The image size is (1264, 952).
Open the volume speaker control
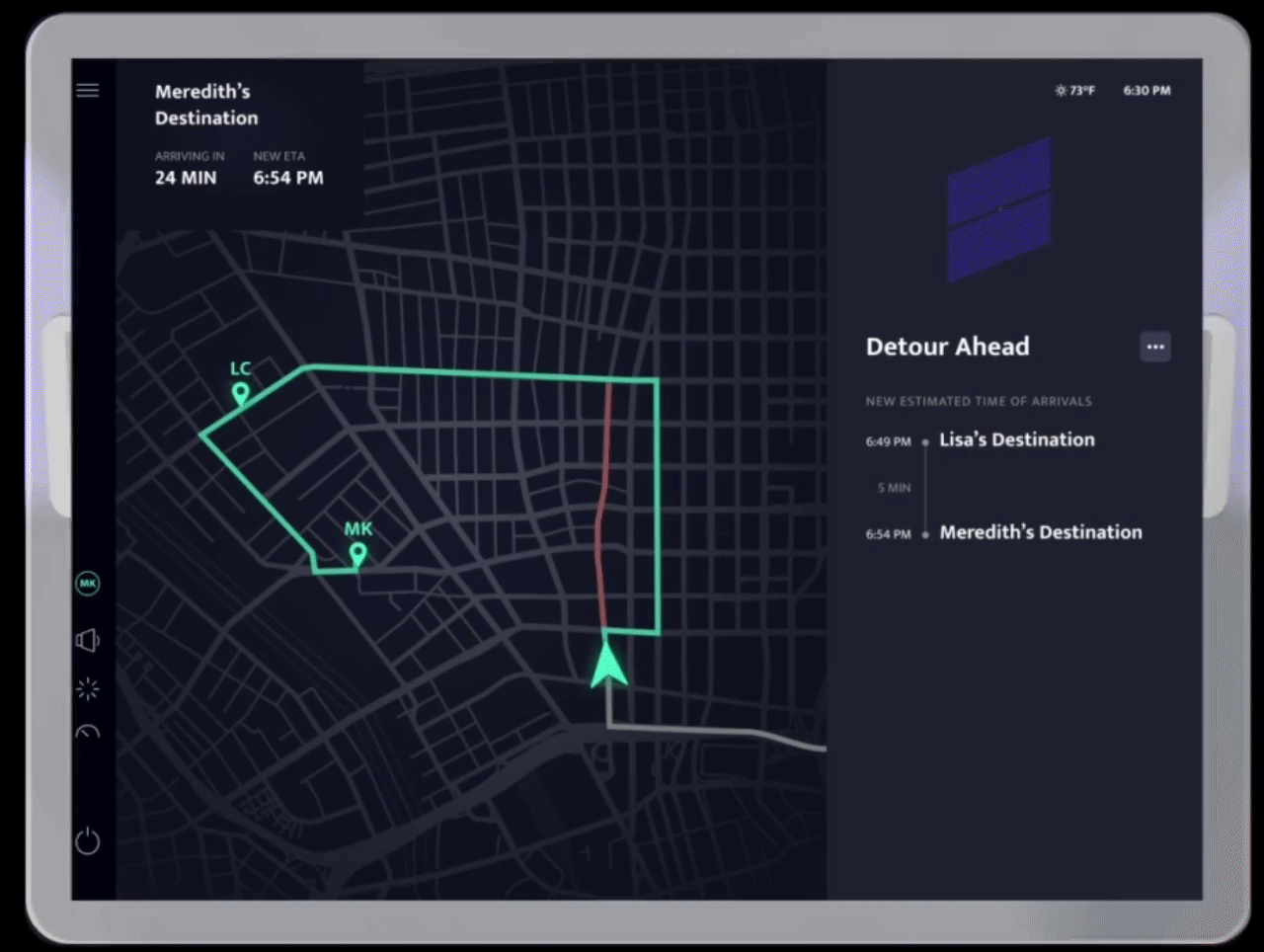coord(88,640)
